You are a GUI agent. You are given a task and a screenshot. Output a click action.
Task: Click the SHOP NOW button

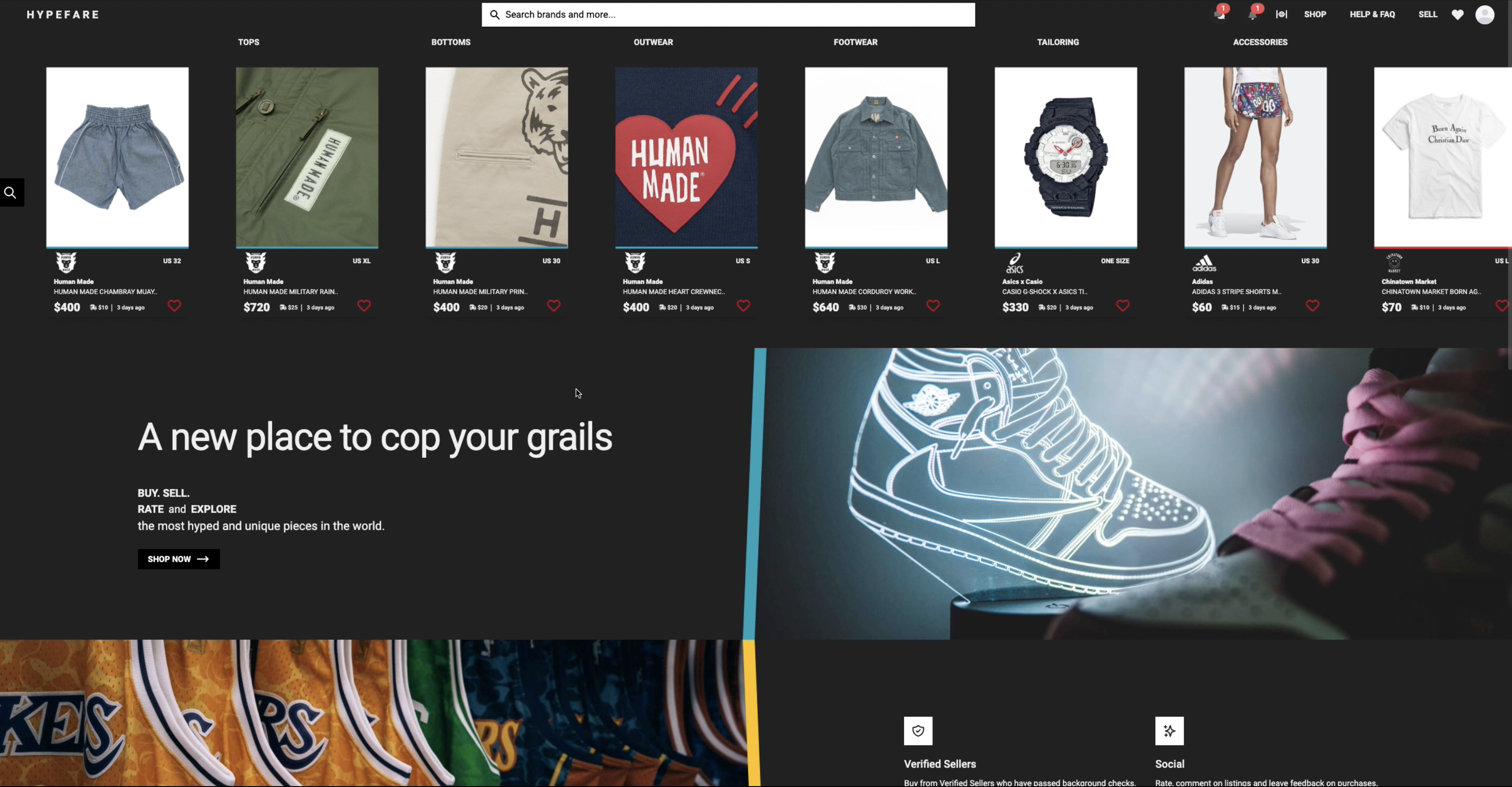[179, 559]
